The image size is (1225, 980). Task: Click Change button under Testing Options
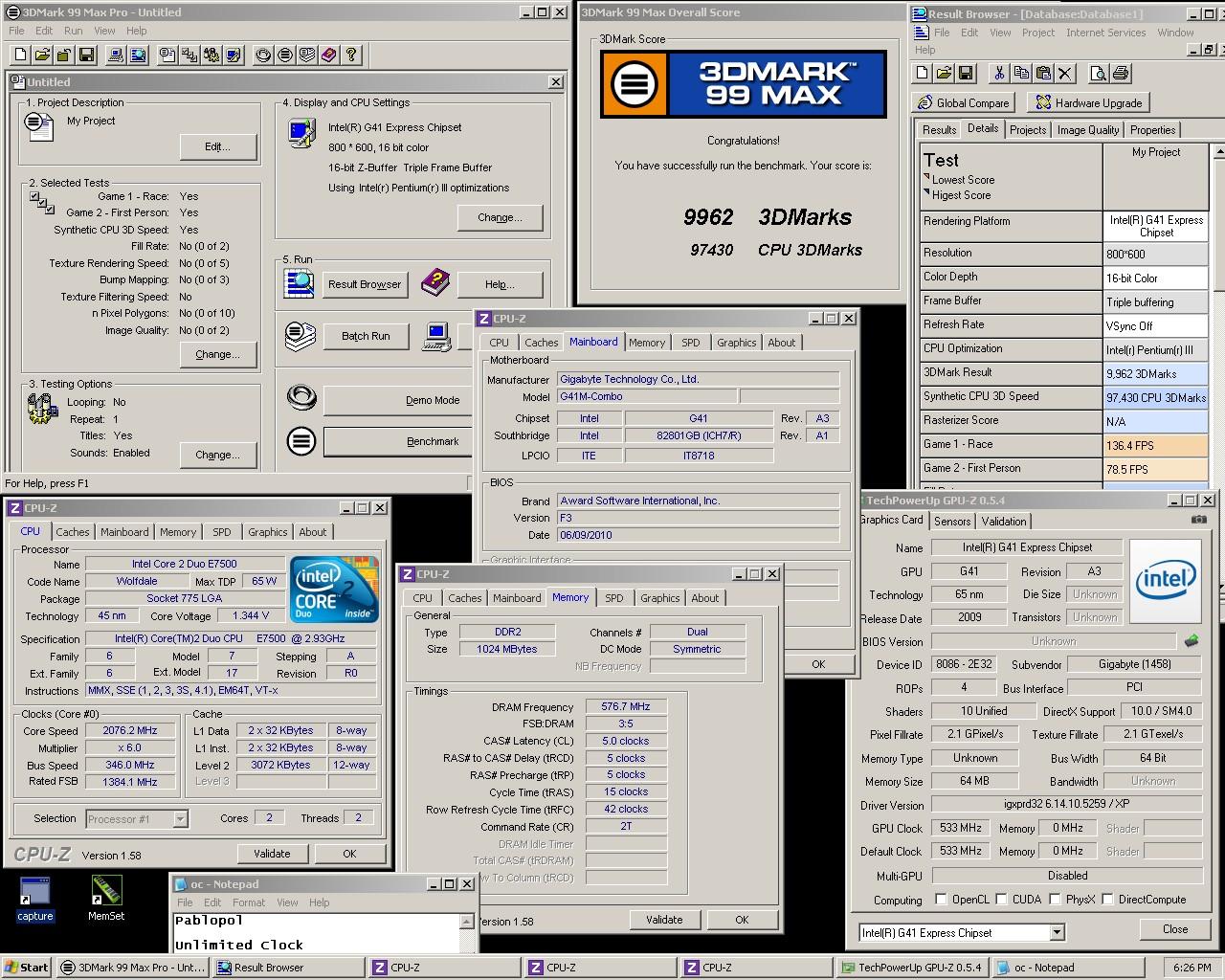[x=218, y=455]
